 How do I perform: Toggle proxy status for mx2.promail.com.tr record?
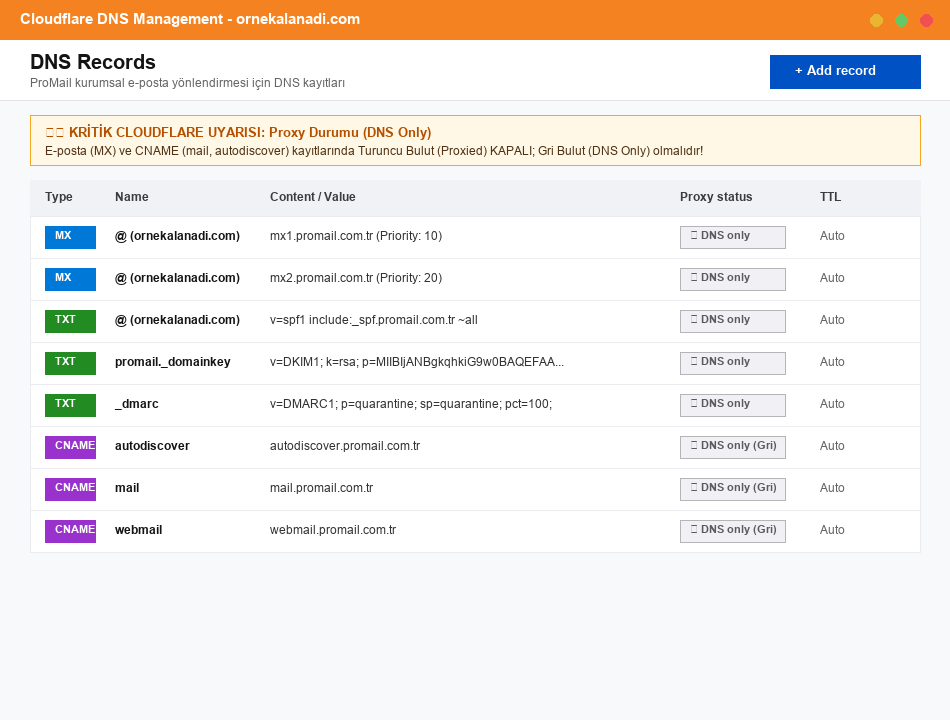(x=732, y=279)
